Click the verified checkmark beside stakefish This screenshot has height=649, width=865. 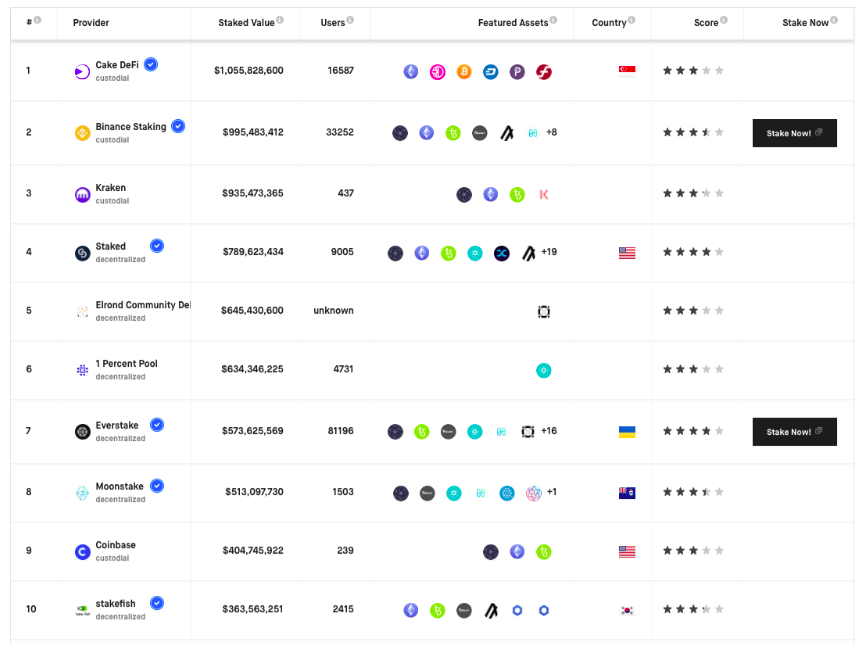tap(158, 603)
